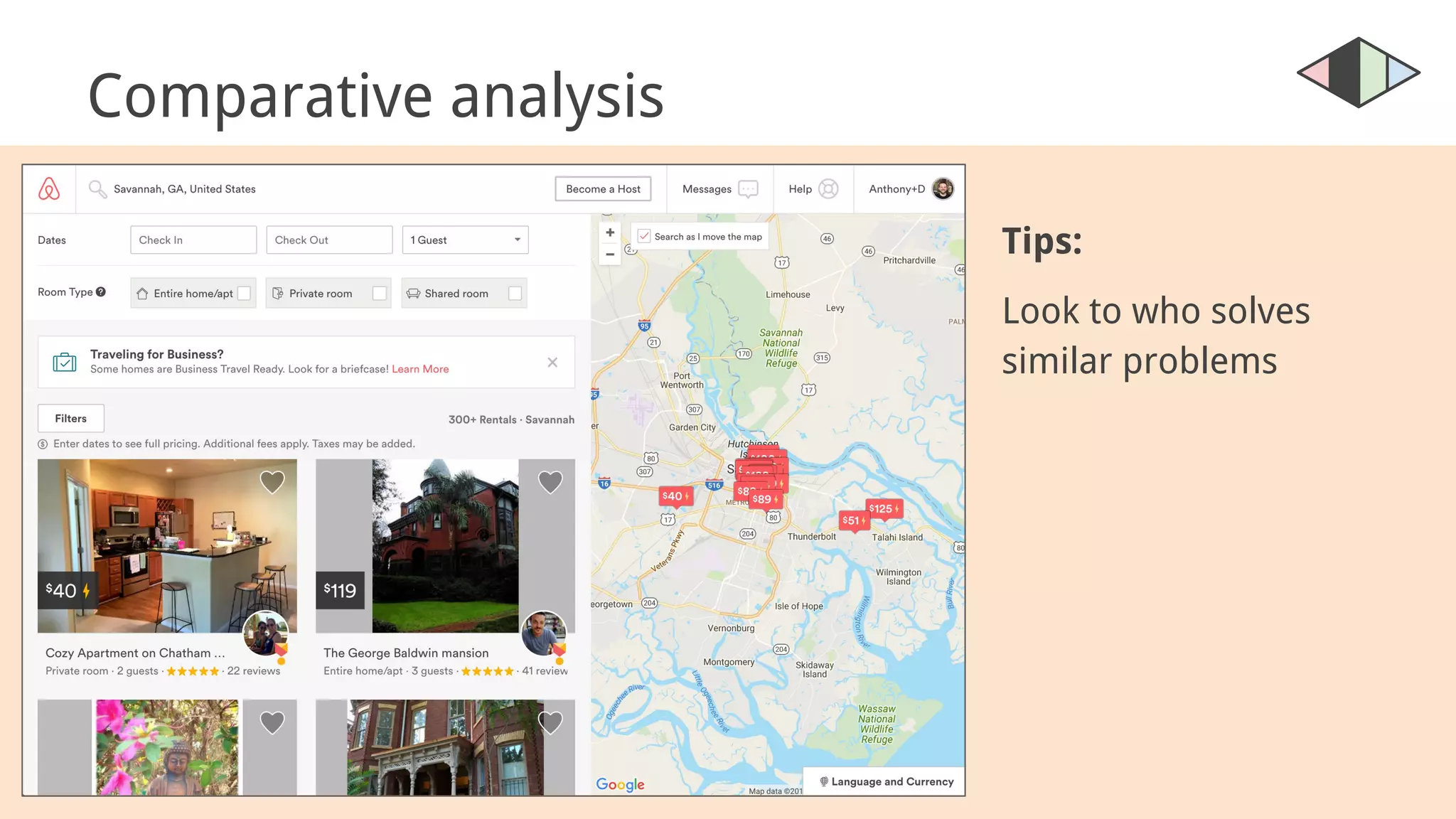Click the 41 review text

545,670
